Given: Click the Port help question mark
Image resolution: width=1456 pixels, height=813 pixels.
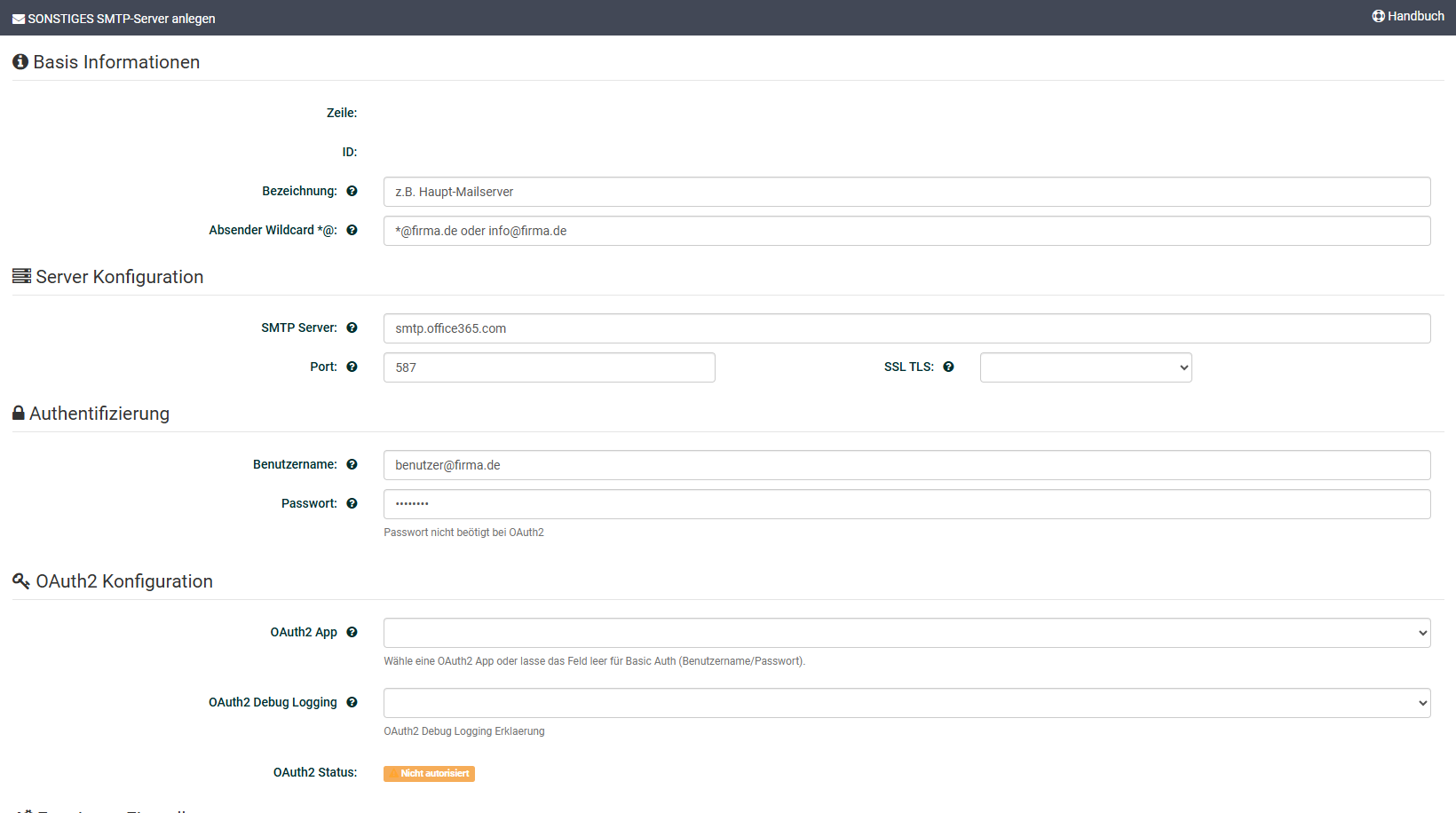Looking at the screenshot, I should click(x=352, y=367).
